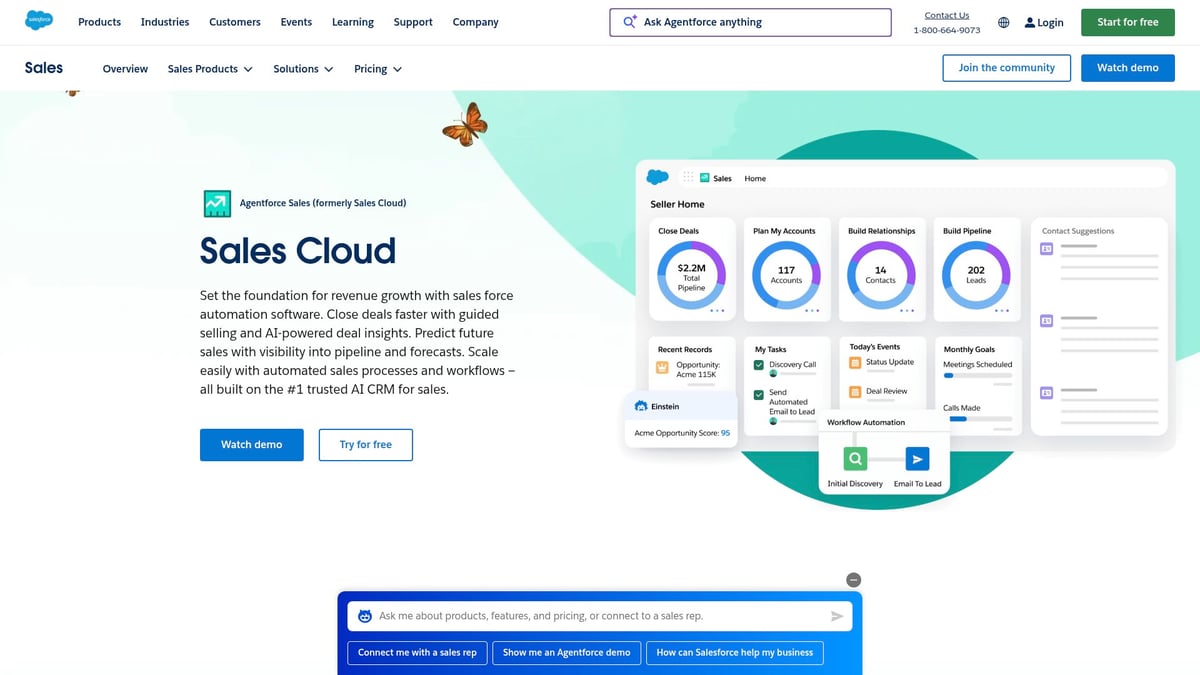Screen dimensions: 1200x675
Task: Select How can Salesforce help my business
Action: (735, 652)
